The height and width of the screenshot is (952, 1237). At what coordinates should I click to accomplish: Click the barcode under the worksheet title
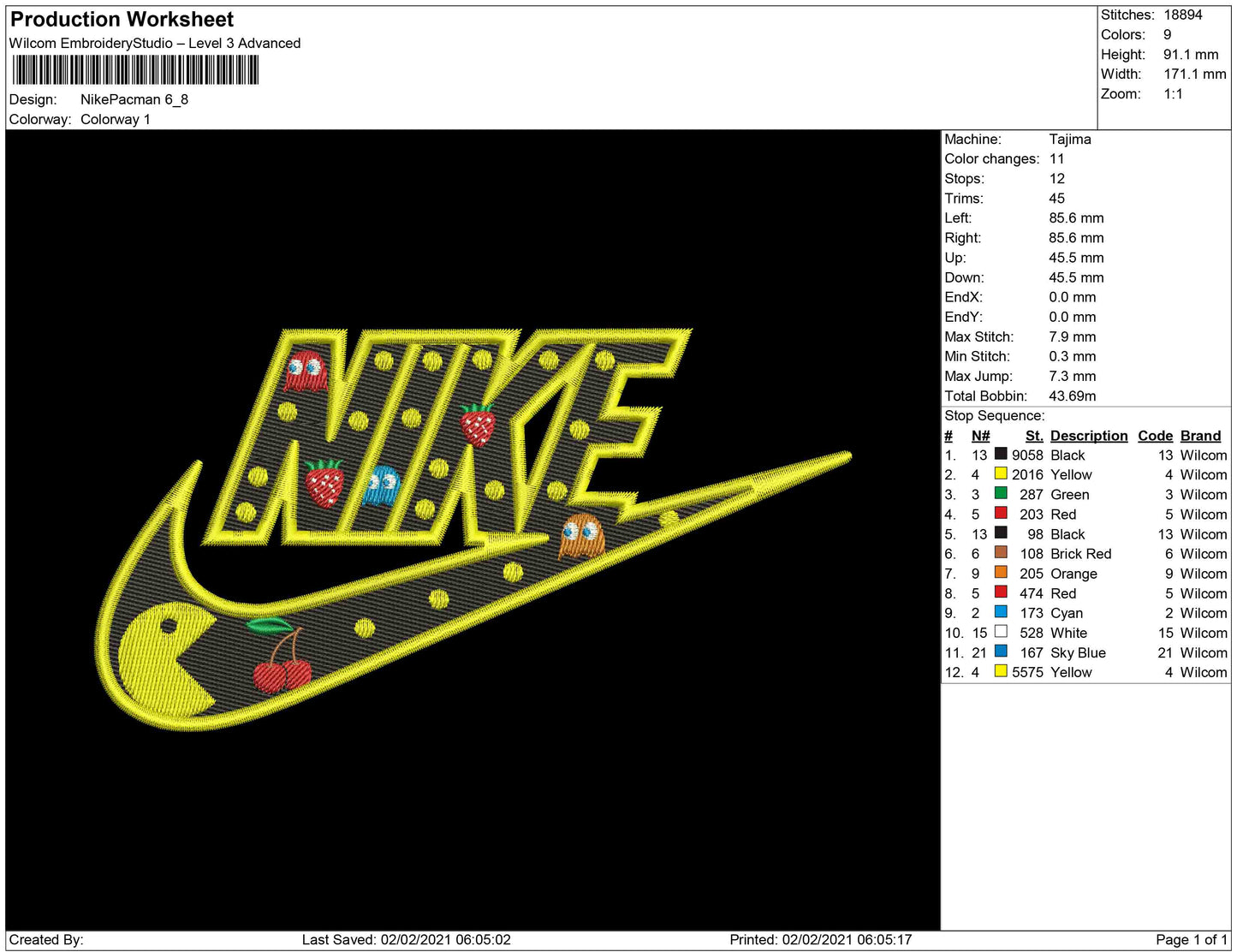135,70
